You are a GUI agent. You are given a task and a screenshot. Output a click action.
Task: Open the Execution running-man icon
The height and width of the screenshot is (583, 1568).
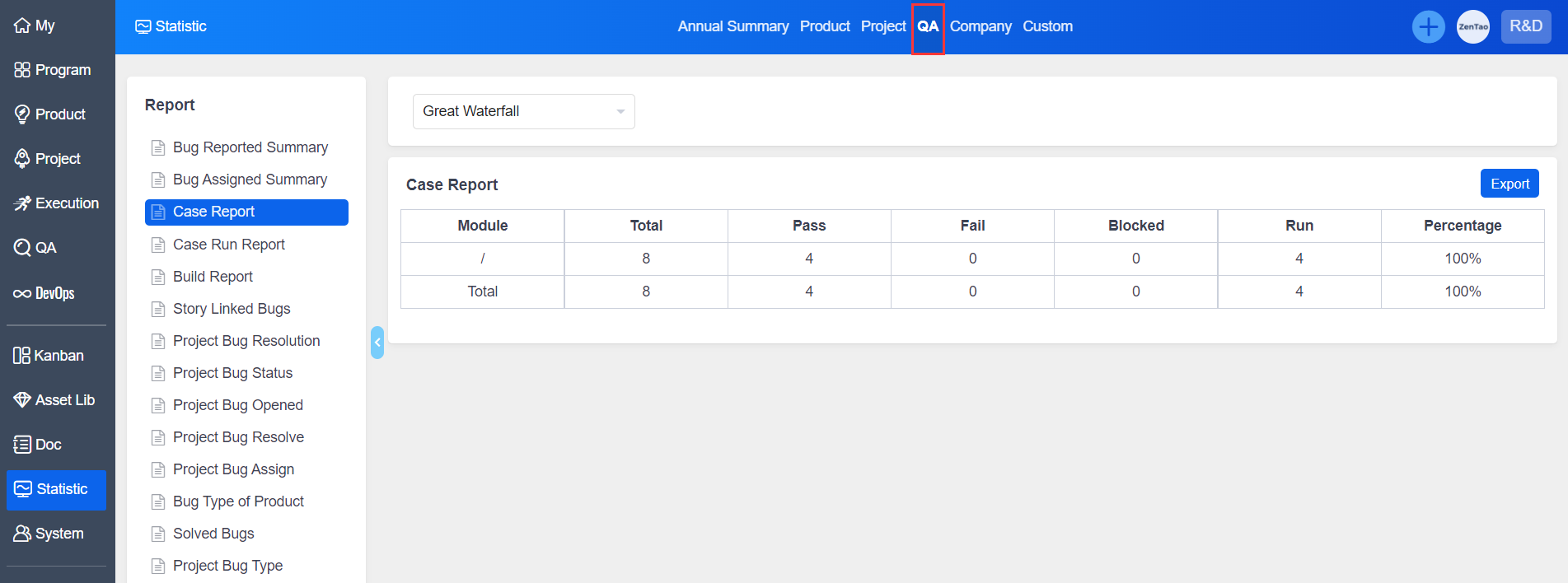(22, 203)
